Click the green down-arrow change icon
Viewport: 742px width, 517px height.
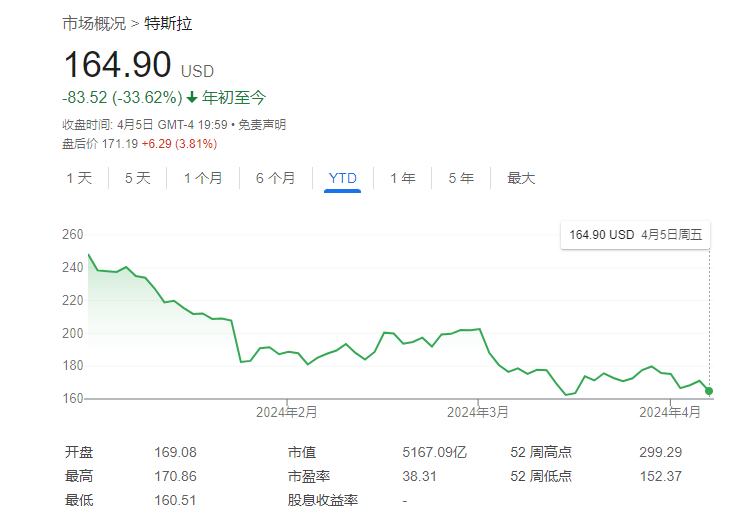click(192, 97)
